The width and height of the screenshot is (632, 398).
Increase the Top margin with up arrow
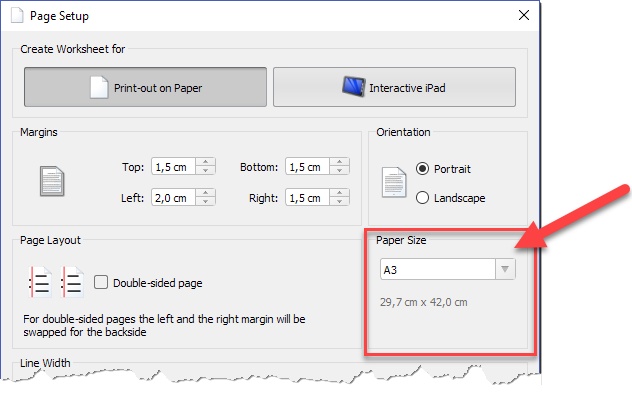click(206, 162)
